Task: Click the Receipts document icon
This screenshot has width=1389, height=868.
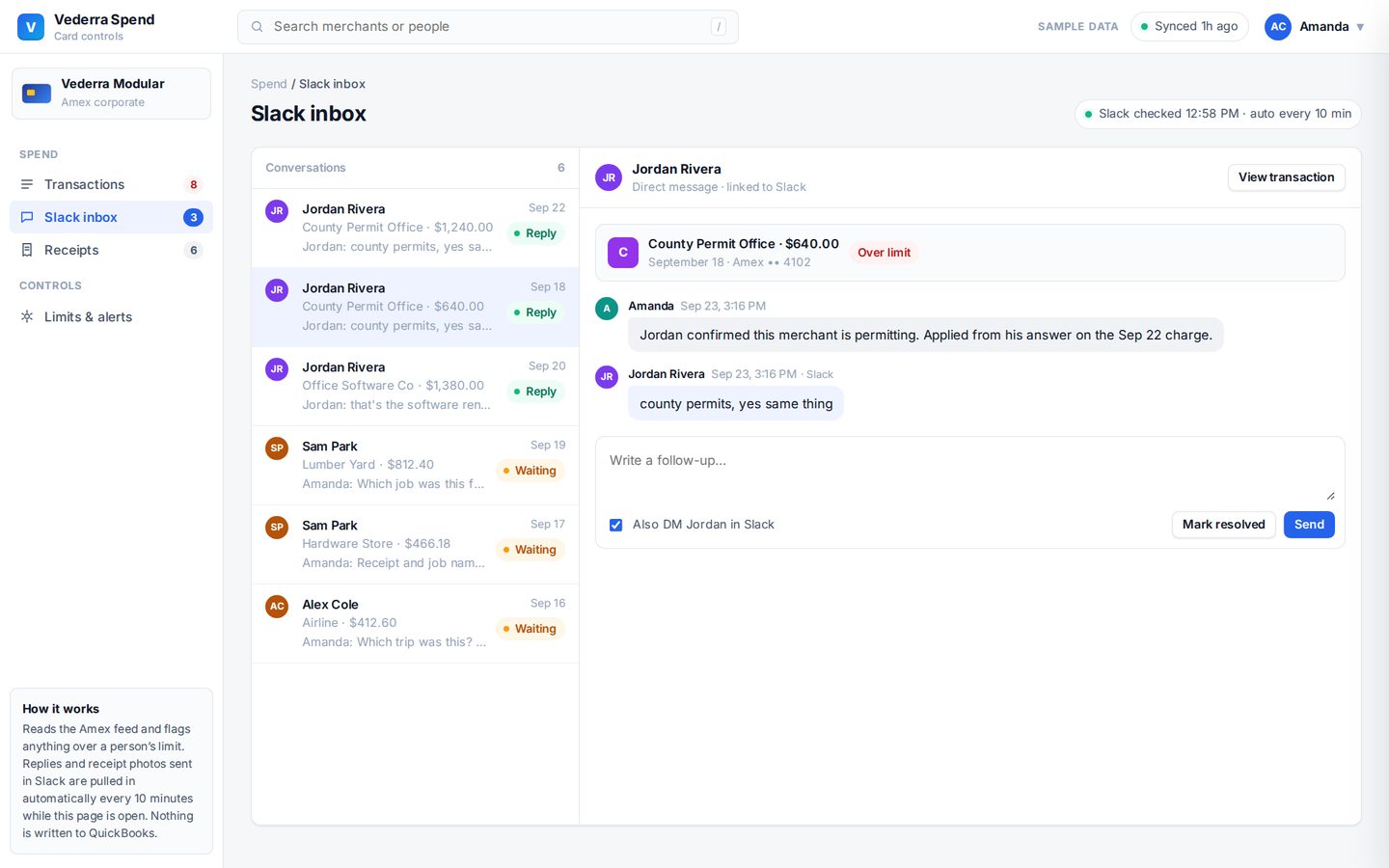Action: coord(27,250)
